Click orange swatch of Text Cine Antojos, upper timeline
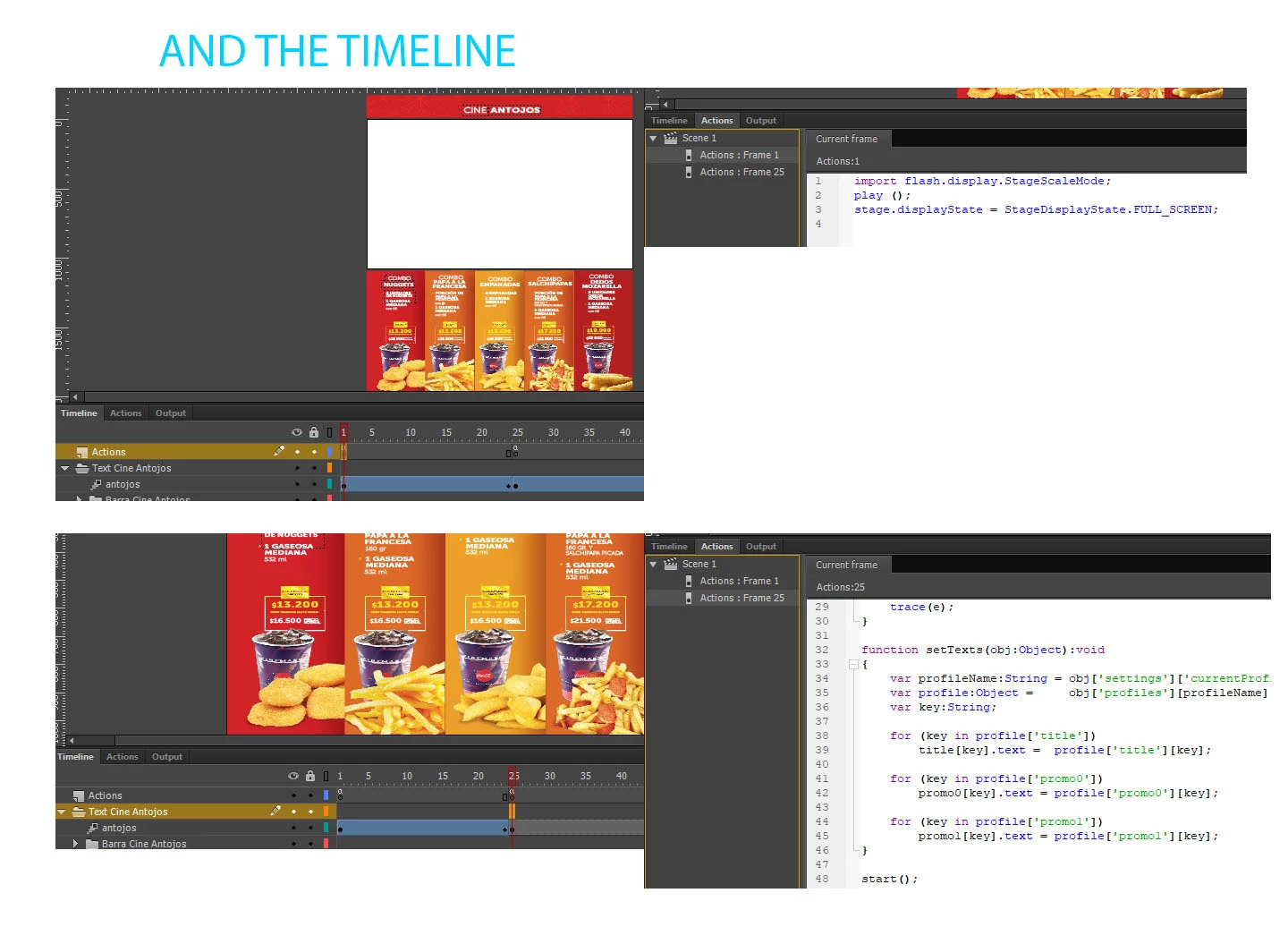1288x944 pixels. point(329,468)
